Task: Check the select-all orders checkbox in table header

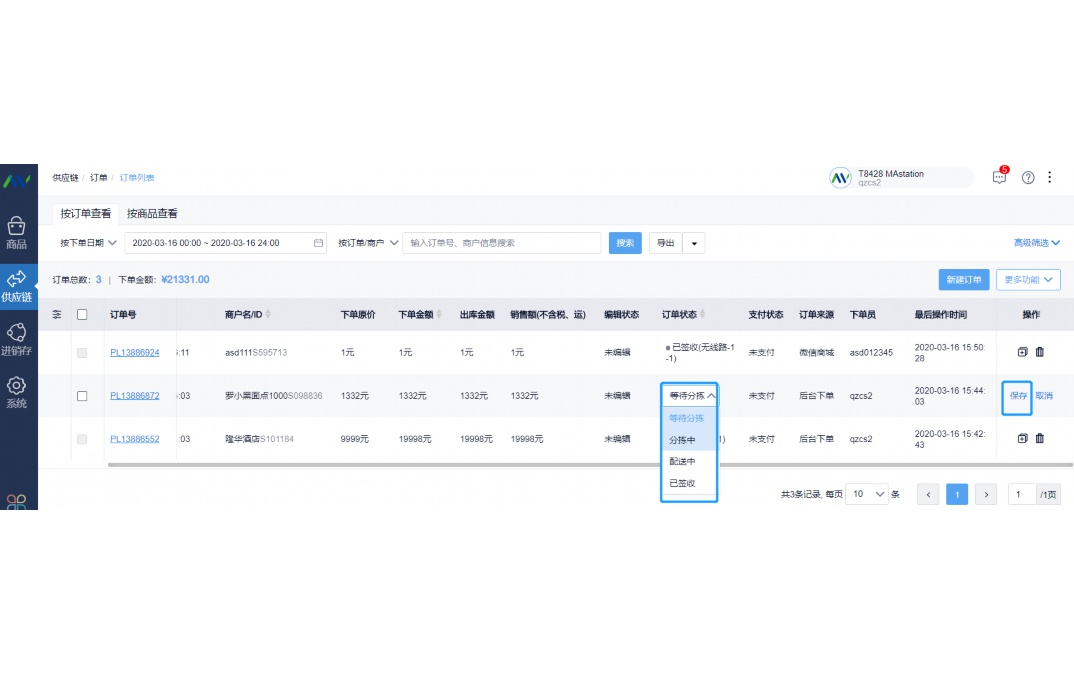Action: point(83,313)
